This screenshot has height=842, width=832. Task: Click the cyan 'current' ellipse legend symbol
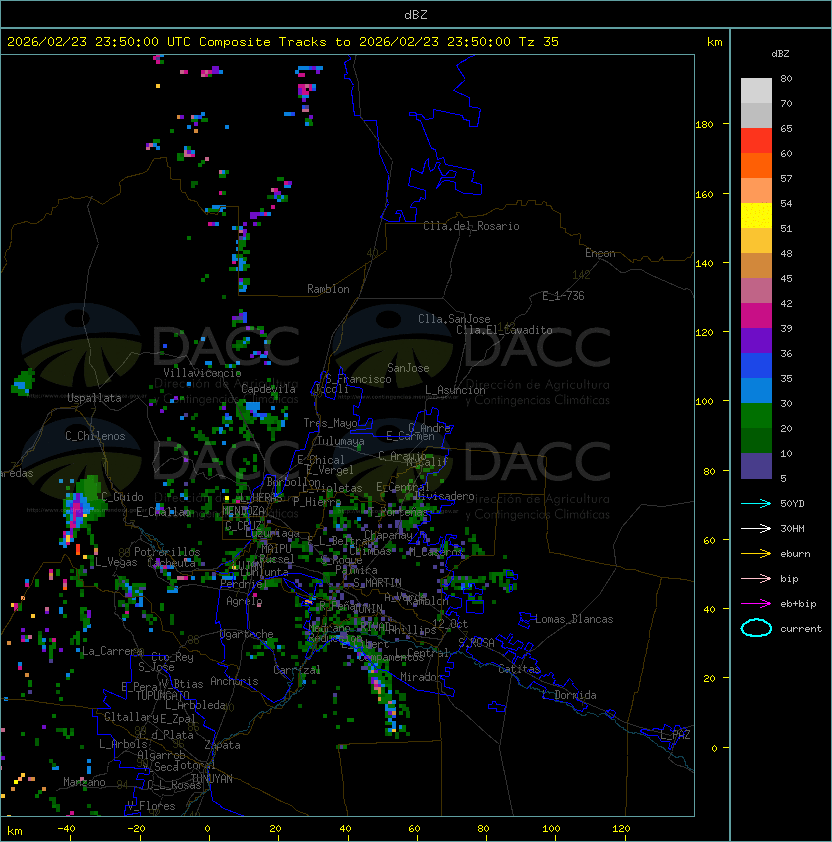(756, 628)
